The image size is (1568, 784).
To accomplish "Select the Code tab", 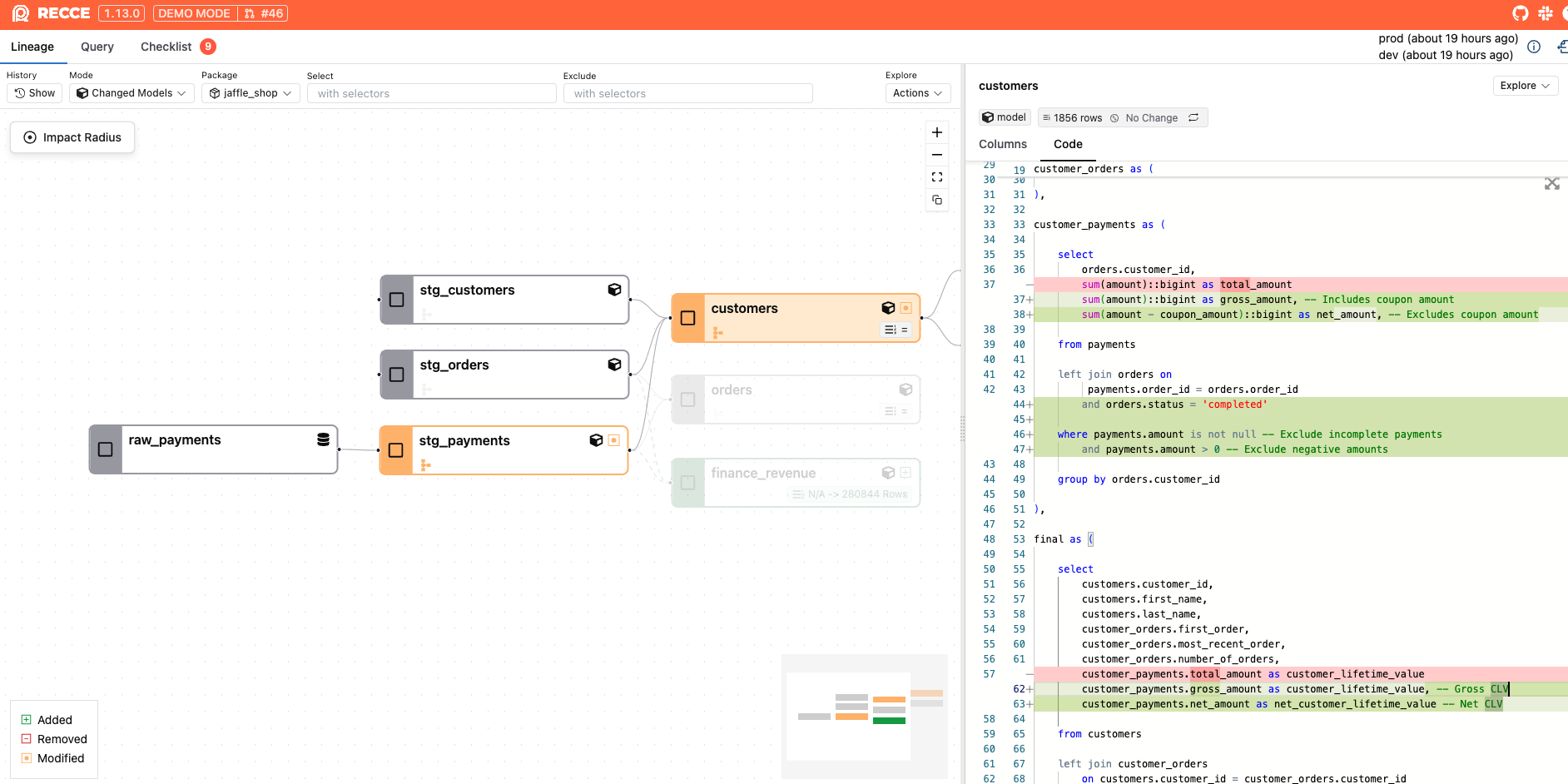I will (x=1068, y=144).
